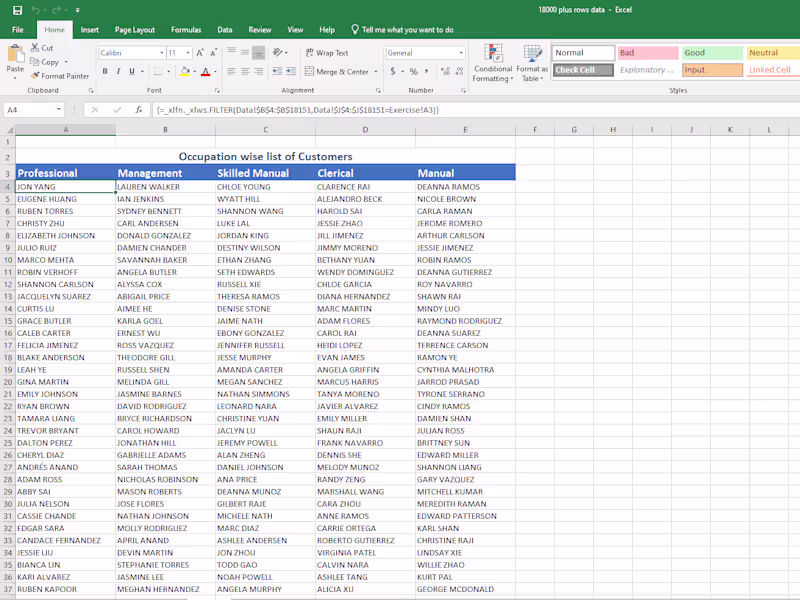Apply underline to the selection
The width and height of the screenshot is (800, 600).
tap(131, 71)
